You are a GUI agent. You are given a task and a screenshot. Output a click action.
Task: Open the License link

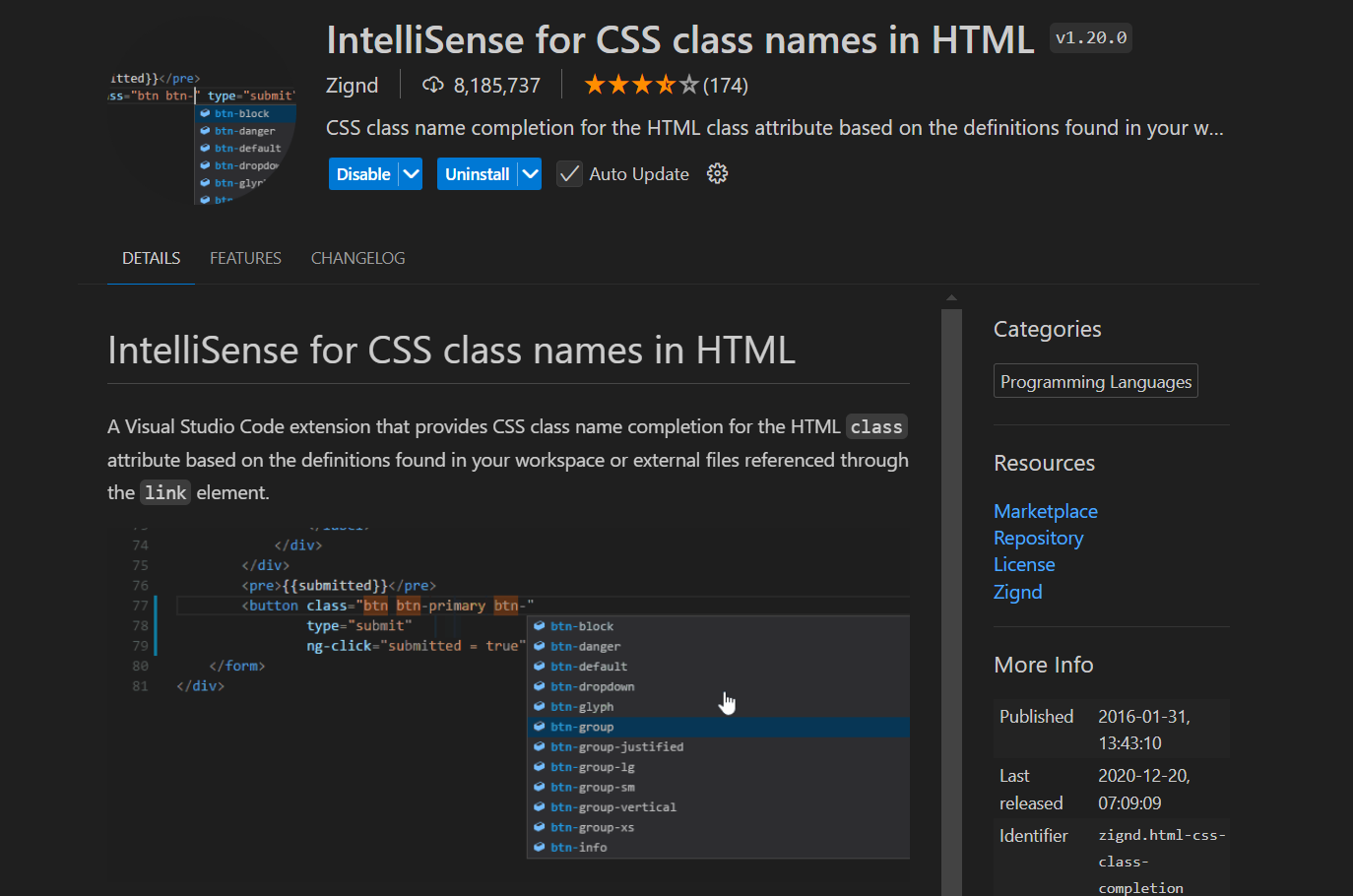[x=1024, y=564]
